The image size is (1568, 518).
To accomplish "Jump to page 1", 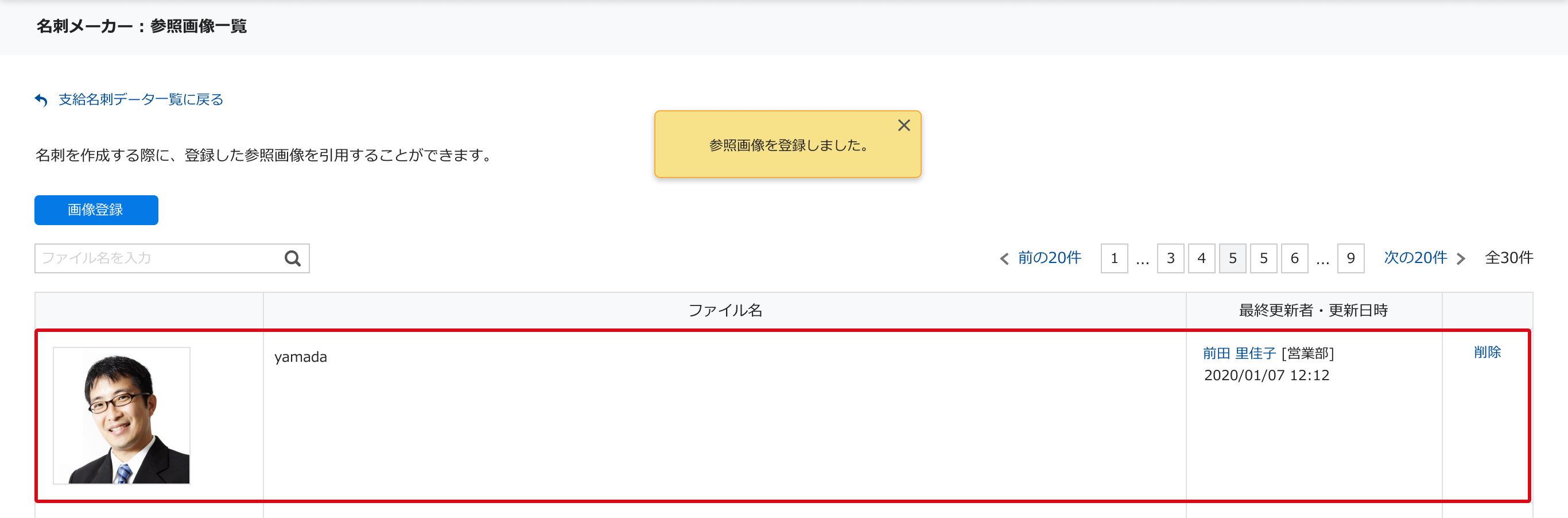I will (1114, 258).
